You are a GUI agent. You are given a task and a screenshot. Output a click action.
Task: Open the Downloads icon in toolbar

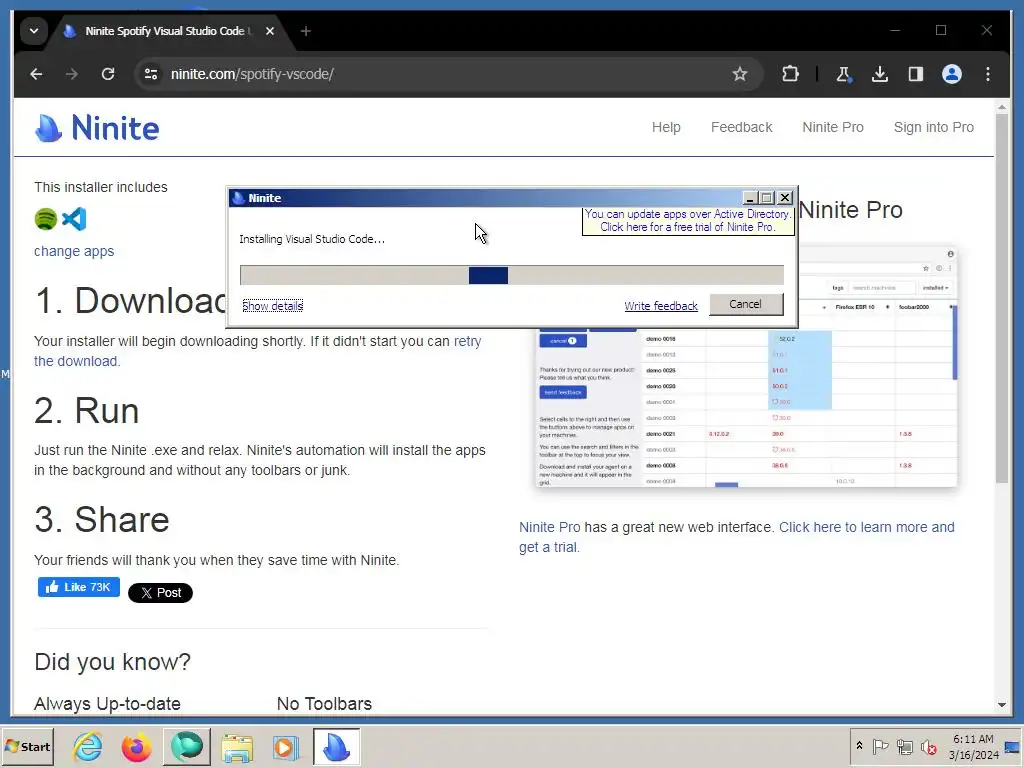tap(880, 74)
